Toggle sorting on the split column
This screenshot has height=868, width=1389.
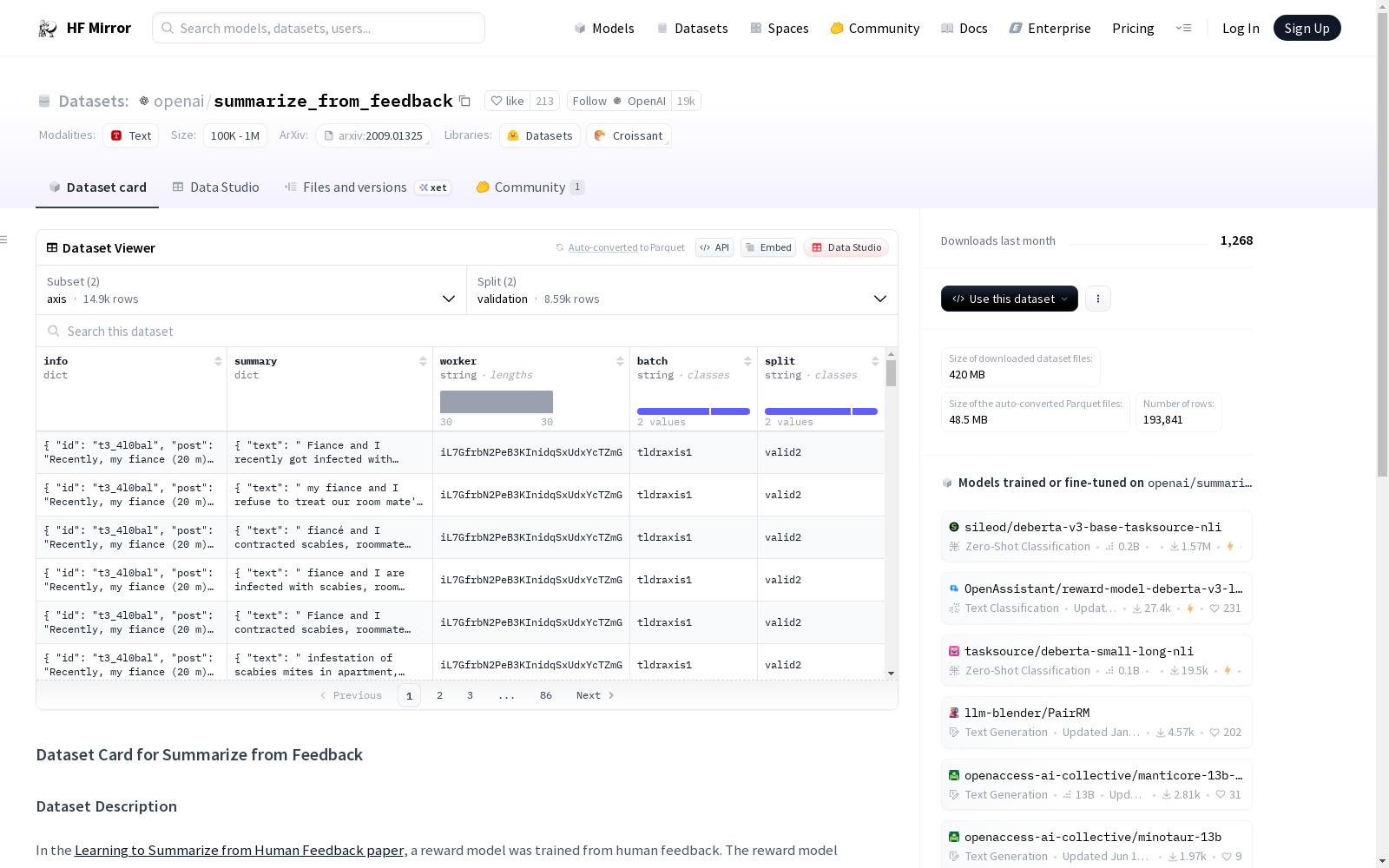pyautogui.click(x=875, y=361)
